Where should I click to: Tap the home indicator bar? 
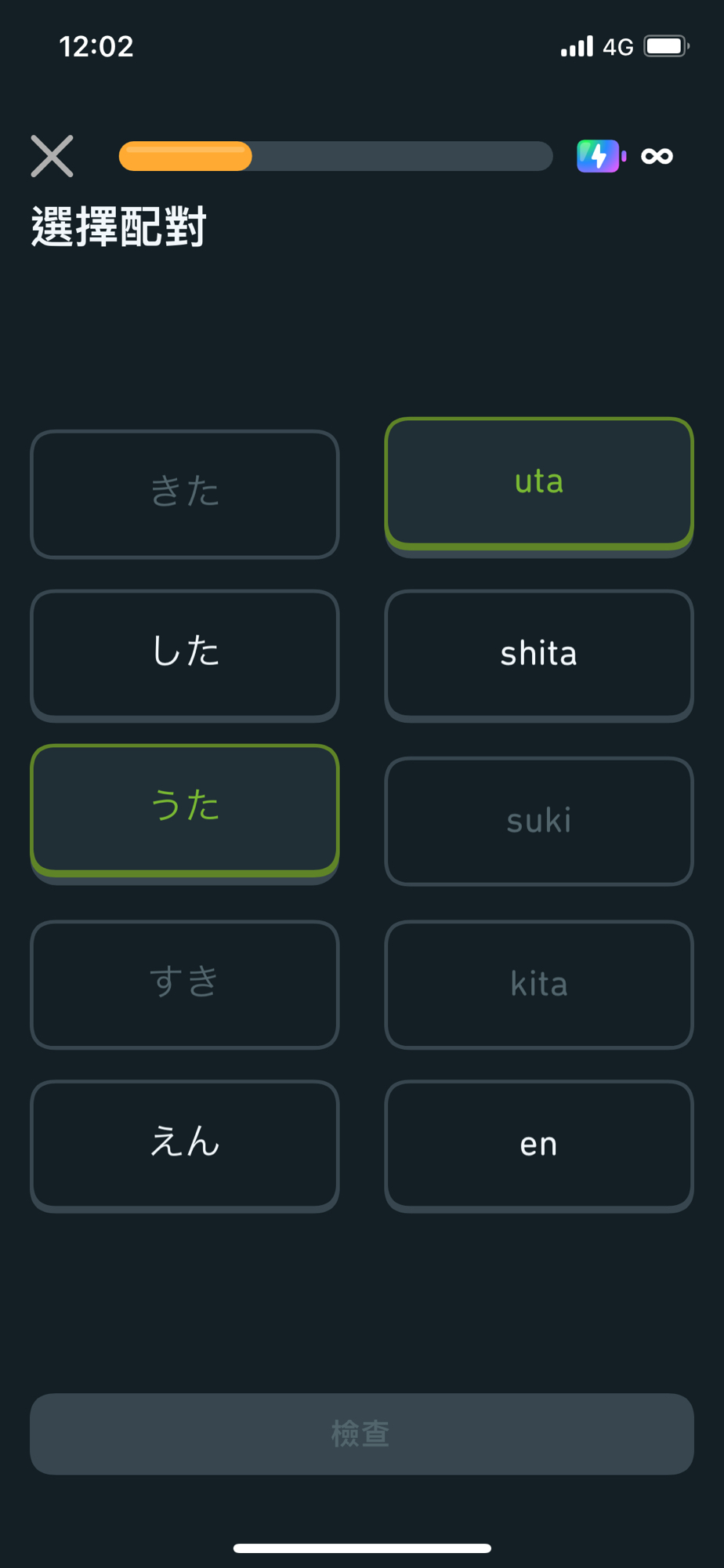362,1548
